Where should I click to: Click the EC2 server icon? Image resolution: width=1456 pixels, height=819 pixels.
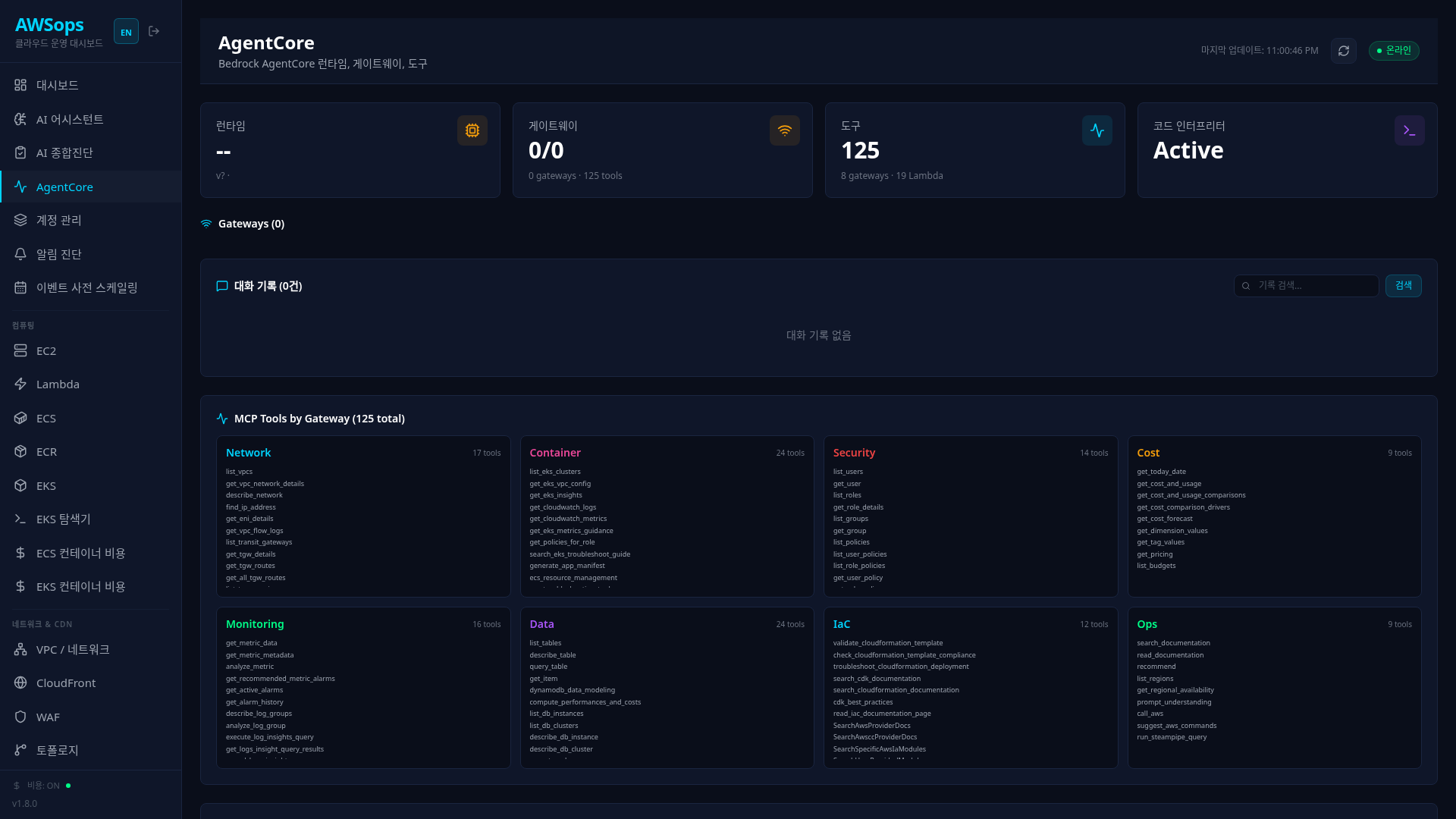tap(20, 350)
